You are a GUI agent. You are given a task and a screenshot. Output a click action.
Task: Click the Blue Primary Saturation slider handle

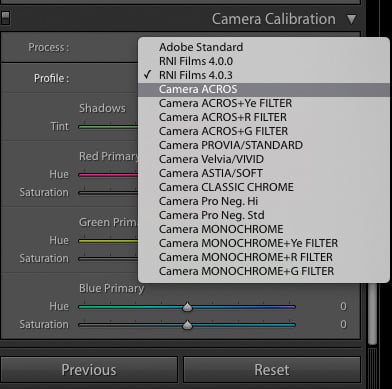click(x=187, y=325)
